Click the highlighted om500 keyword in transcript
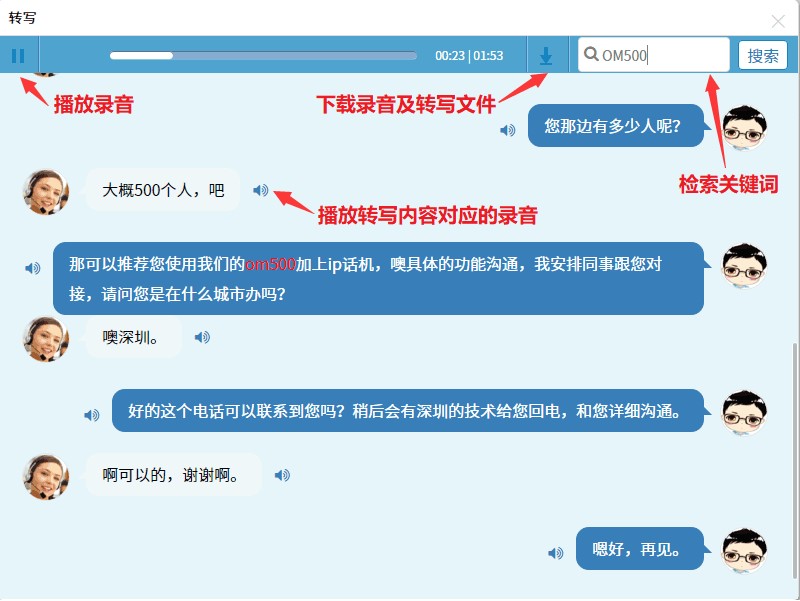 (x=270, y=265)
